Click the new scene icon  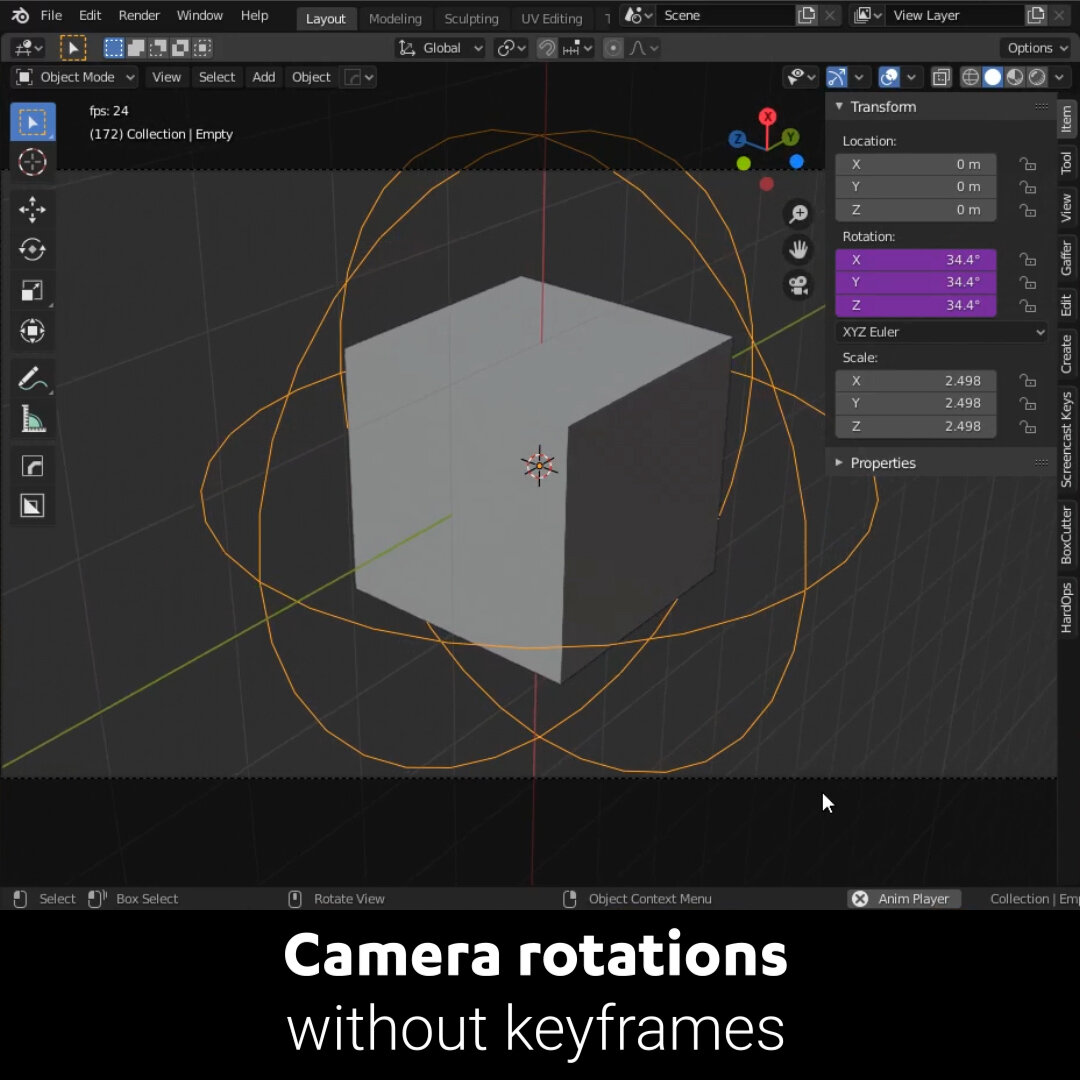click(807, 15)
